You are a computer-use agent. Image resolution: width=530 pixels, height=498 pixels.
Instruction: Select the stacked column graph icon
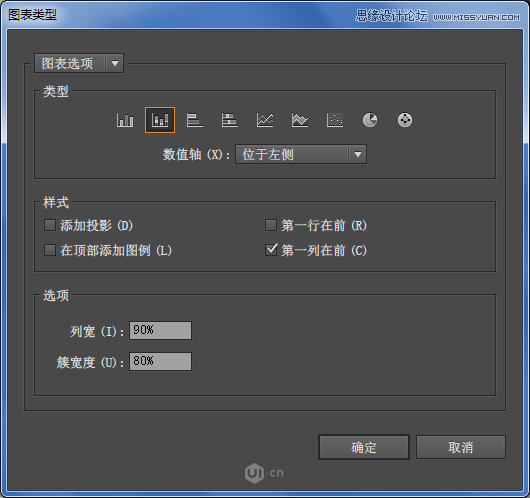point(160,120)
